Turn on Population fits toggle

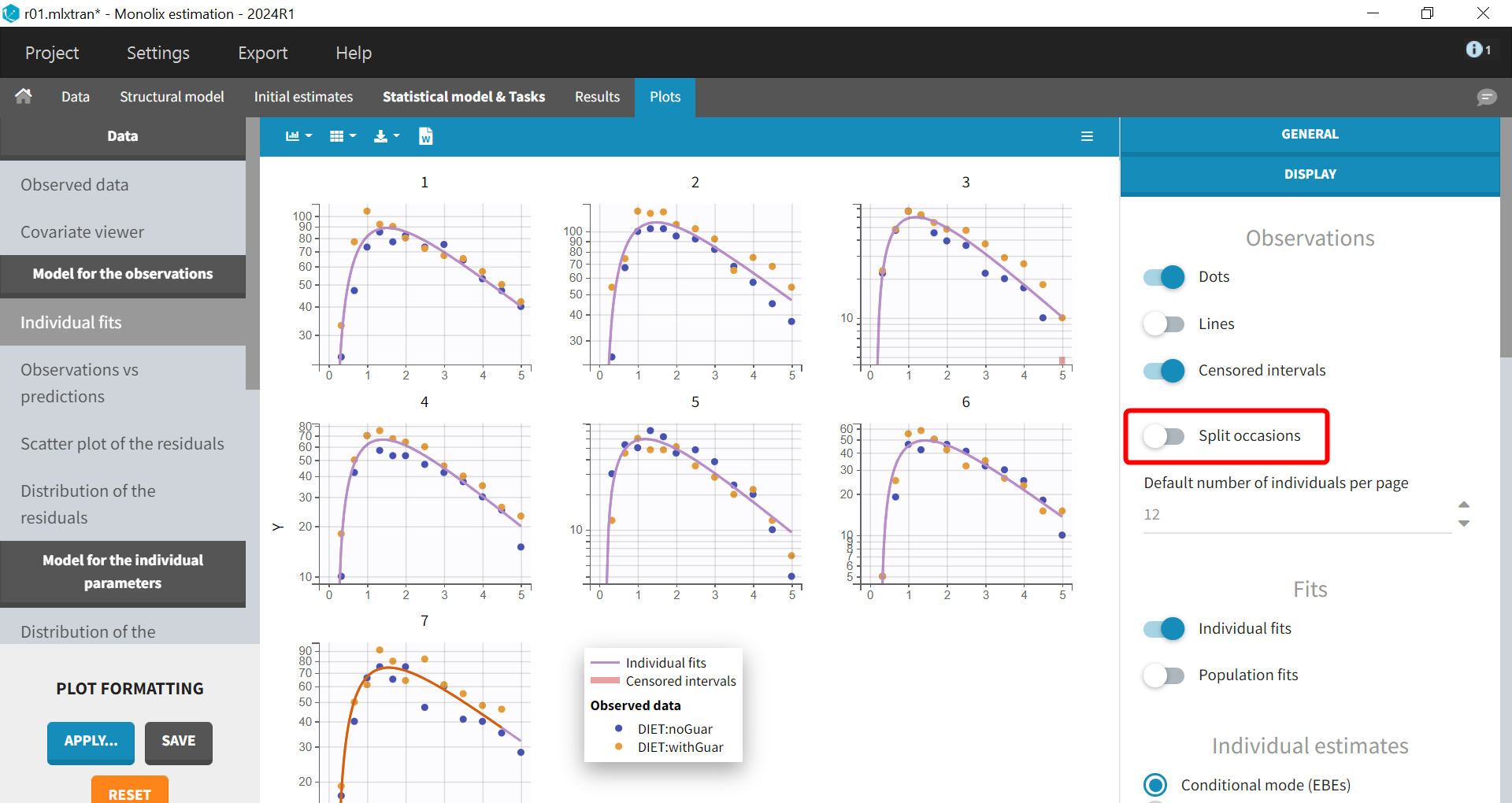(x=1164, y=675)
